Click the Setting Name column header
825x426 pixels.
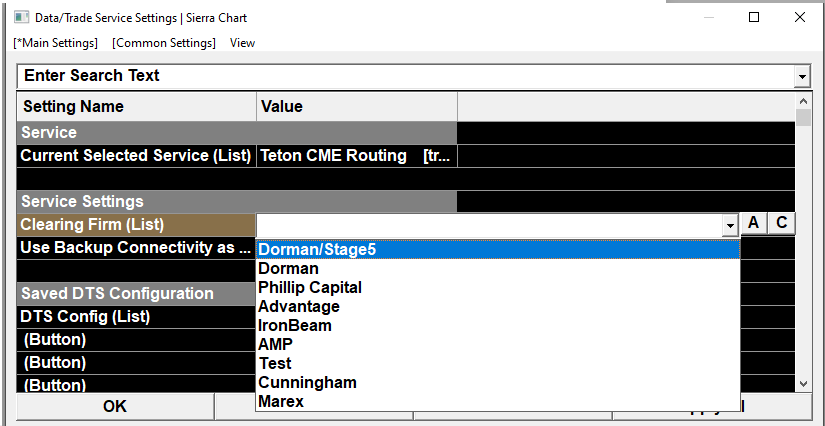point(137,107)
